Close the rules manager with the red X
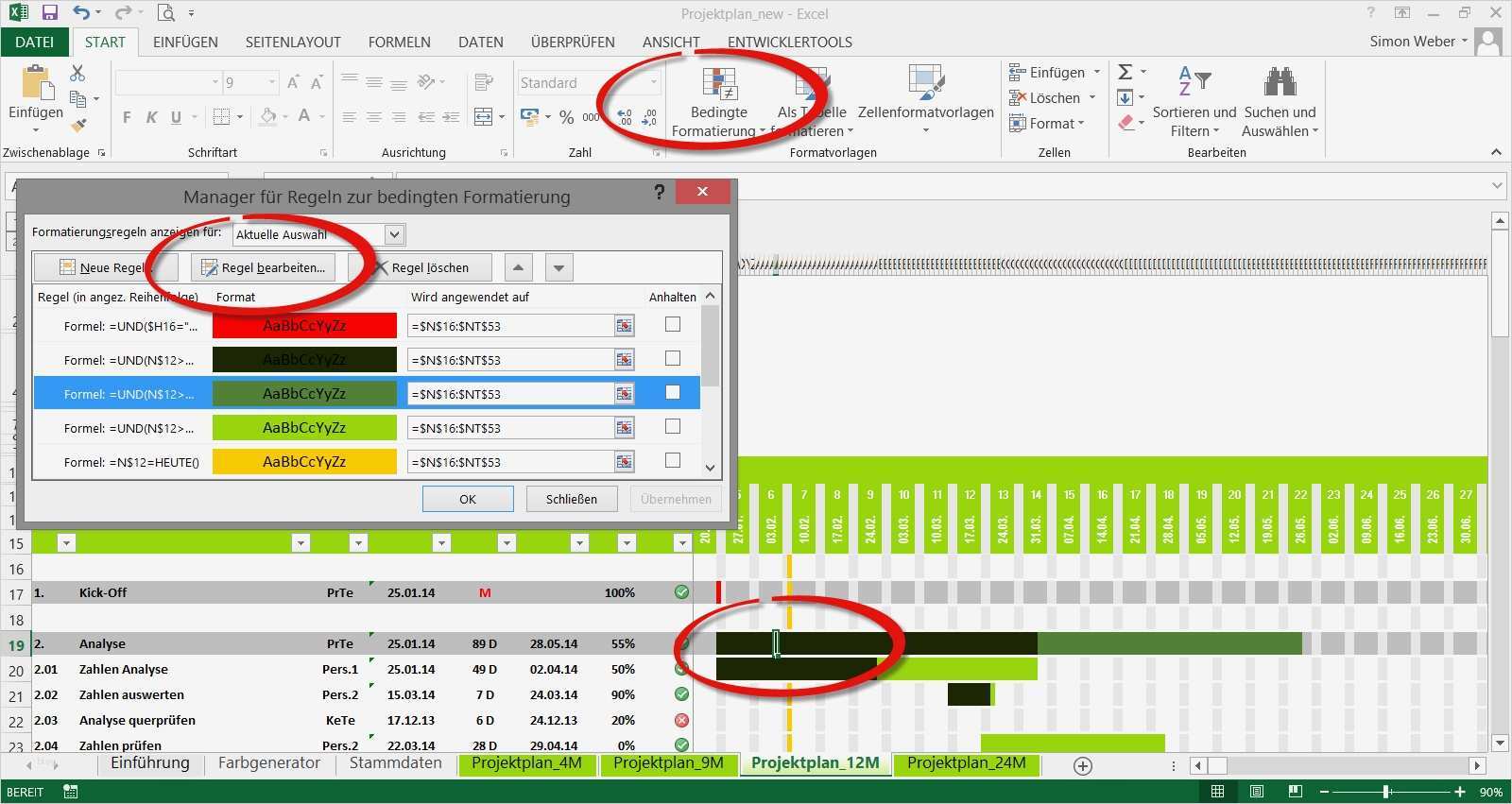The height and width of the screenshot is (804, 1512). coord(702,191)
